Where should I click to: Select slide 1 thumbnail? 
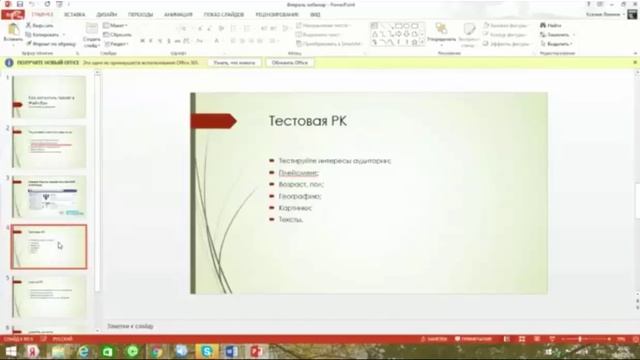click(x=49, y=97)
